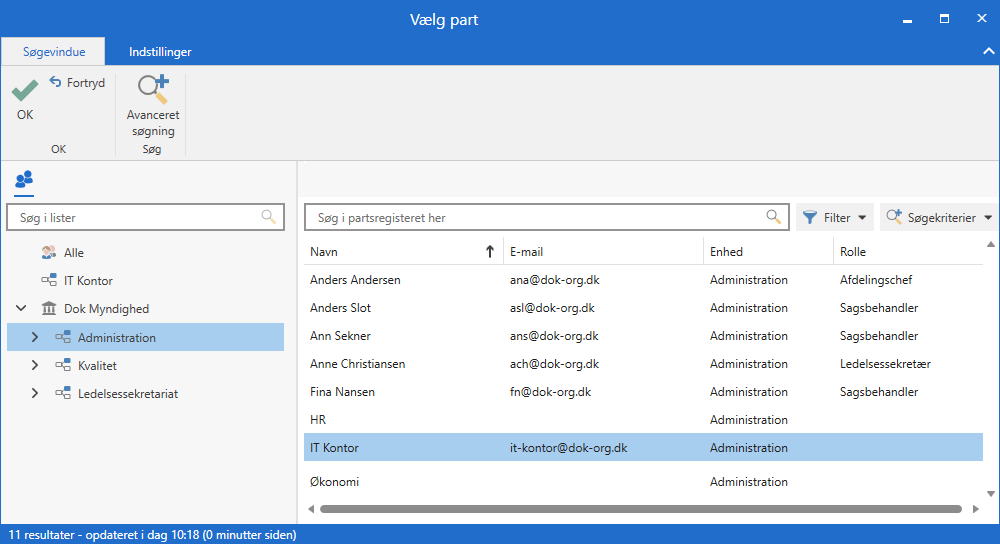The image size is (1000, 544).
Task: Collapse the Dok Myndighed node
Action: (x=21, y=309)
